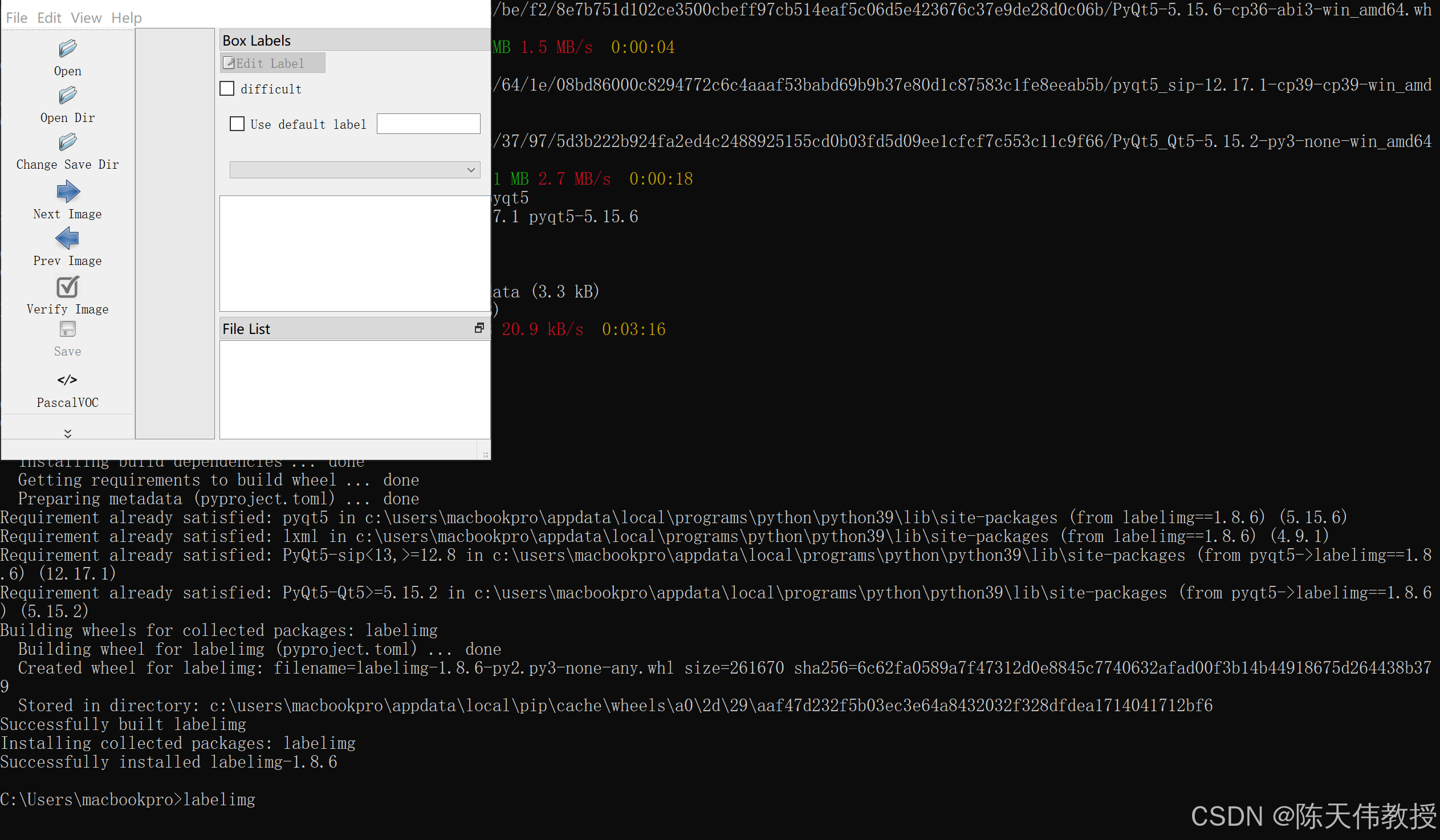Expand hidden toolbar items chevron
Image resolution: width=1440 pixels, height=840 pixels.
point(67,433)
